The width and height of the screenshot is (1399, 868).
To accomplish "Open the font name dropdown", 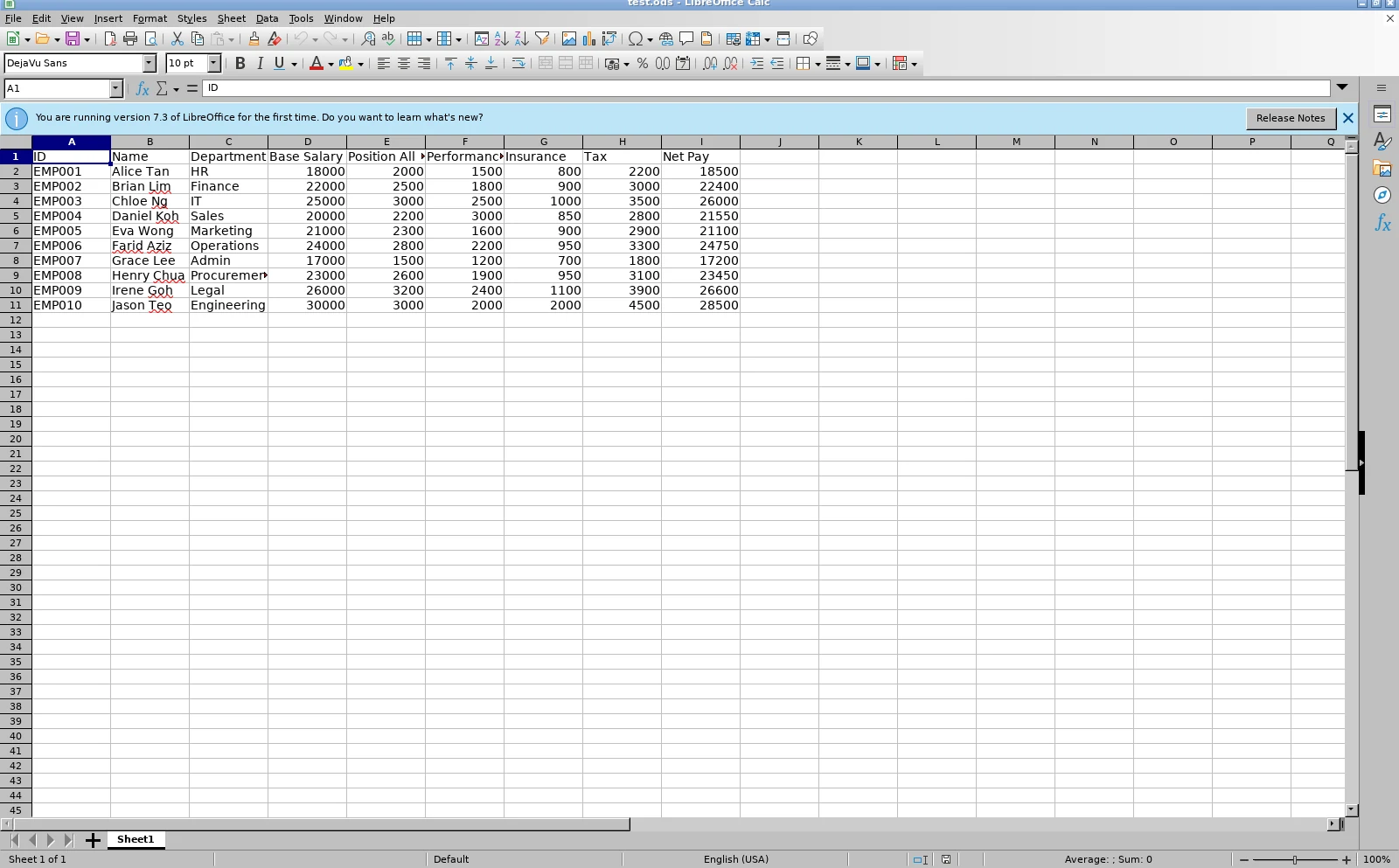I will tap(150, 63).
